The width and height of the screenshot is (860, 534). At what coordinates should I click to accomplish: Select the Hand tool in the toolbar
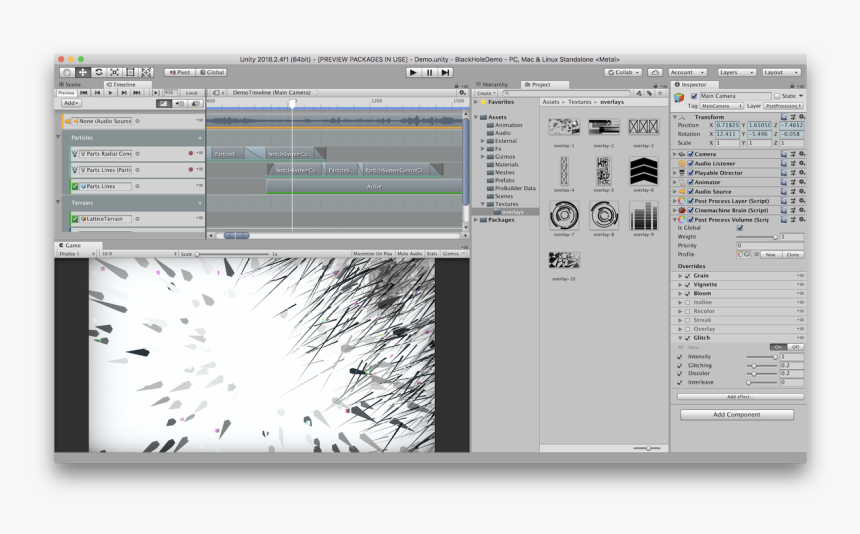[66, 72]
